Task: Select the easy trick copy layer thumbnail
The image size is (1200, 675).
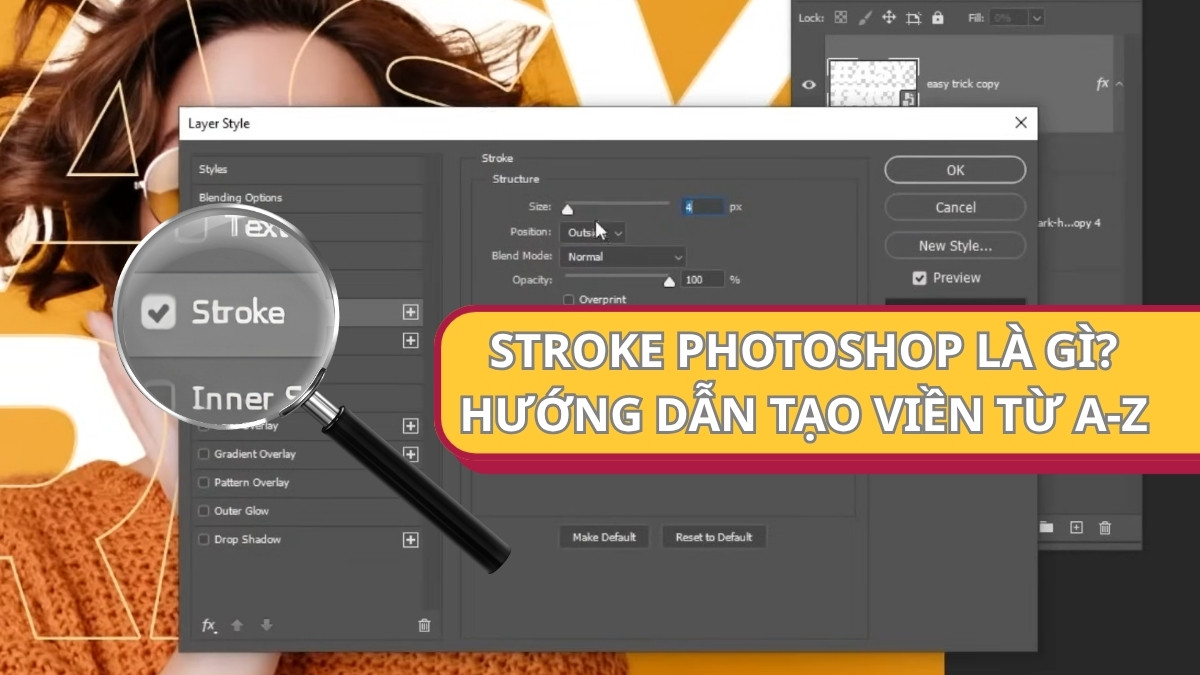Action: coord(873,84)
